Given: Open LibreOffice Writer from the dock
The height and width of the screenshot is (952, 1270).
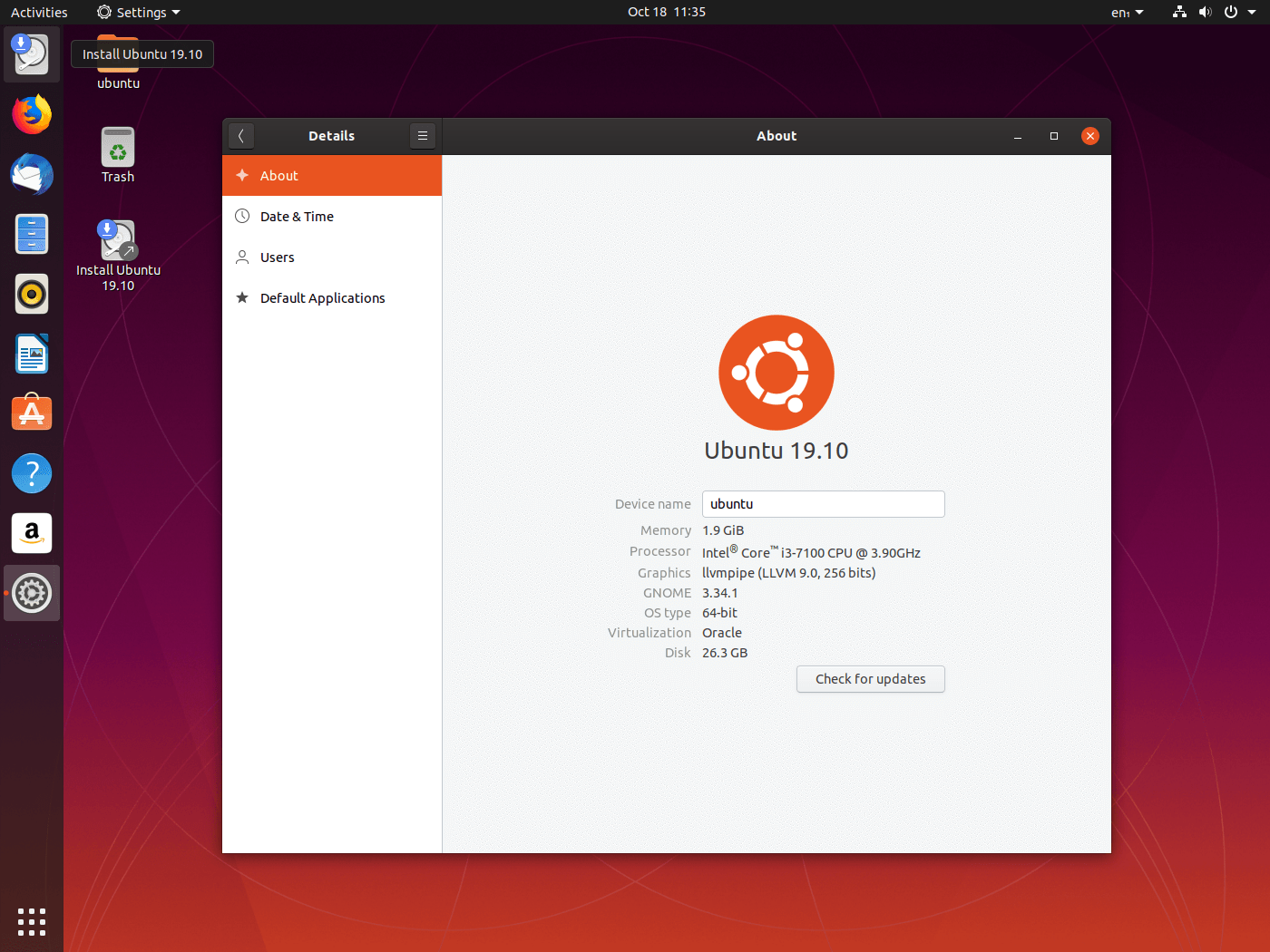Looking at the screenshot, I should tap(32, 354).
